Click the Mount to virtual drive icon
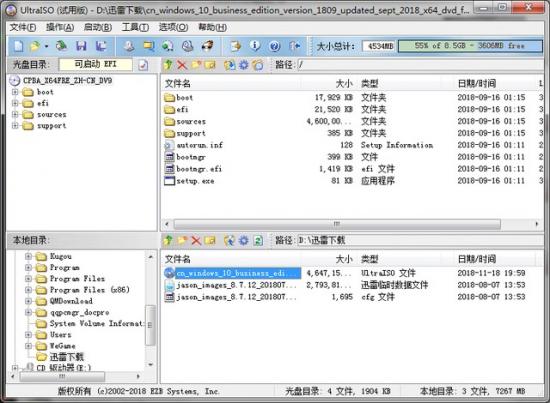Image resolution: width=550 pixels, height=403 pixels. (188, 46)
